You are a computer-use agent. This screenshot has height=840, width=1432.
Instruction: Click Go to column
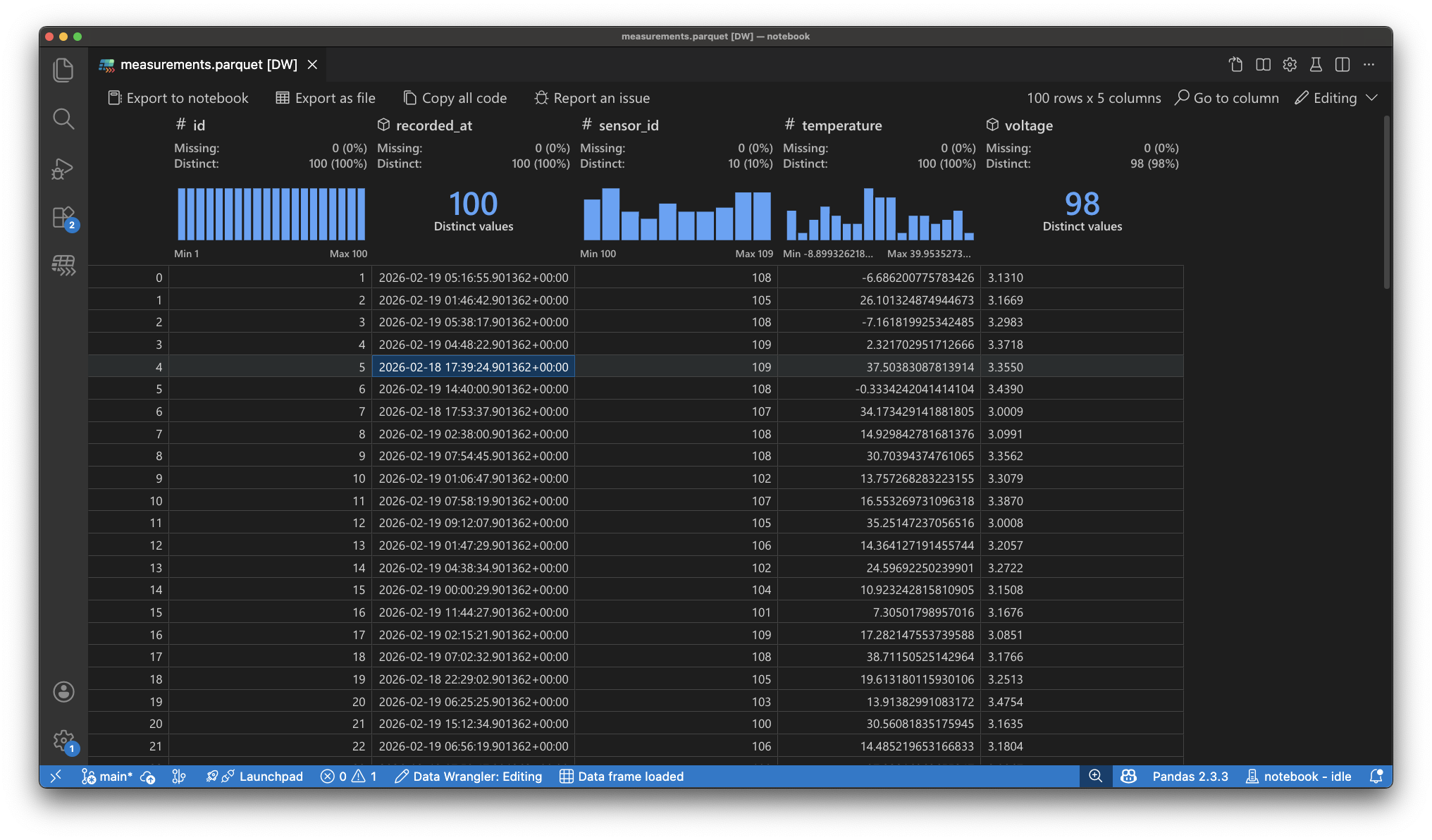point(1227,98)
